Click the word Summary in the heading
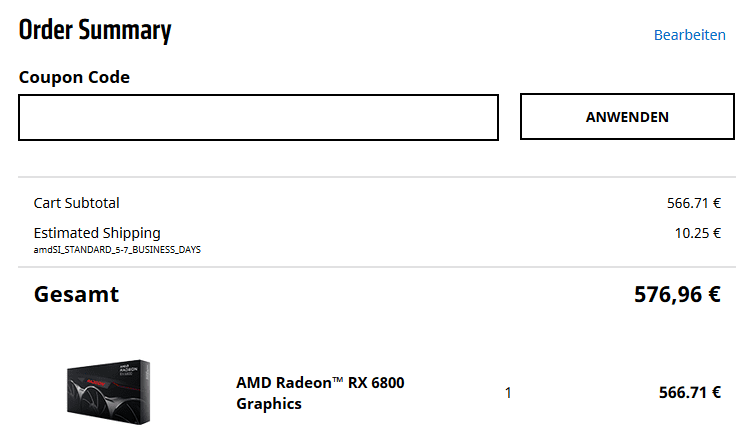Viewport: 751px width, 446px height. (x=125, y=31)
